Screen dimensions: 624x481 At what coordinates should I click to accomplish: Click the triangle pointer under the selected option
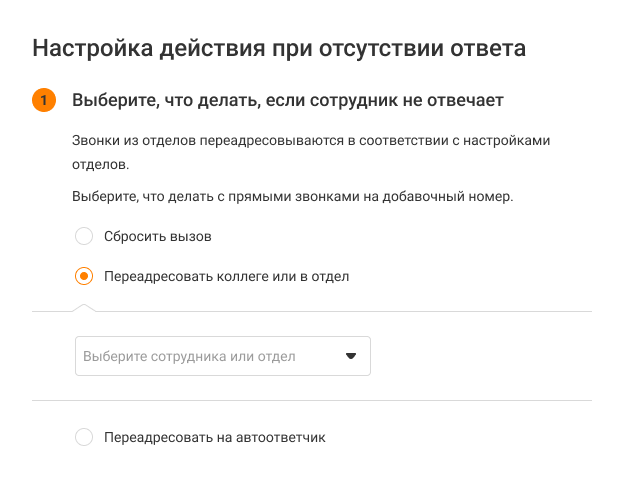tap(85, 307)
